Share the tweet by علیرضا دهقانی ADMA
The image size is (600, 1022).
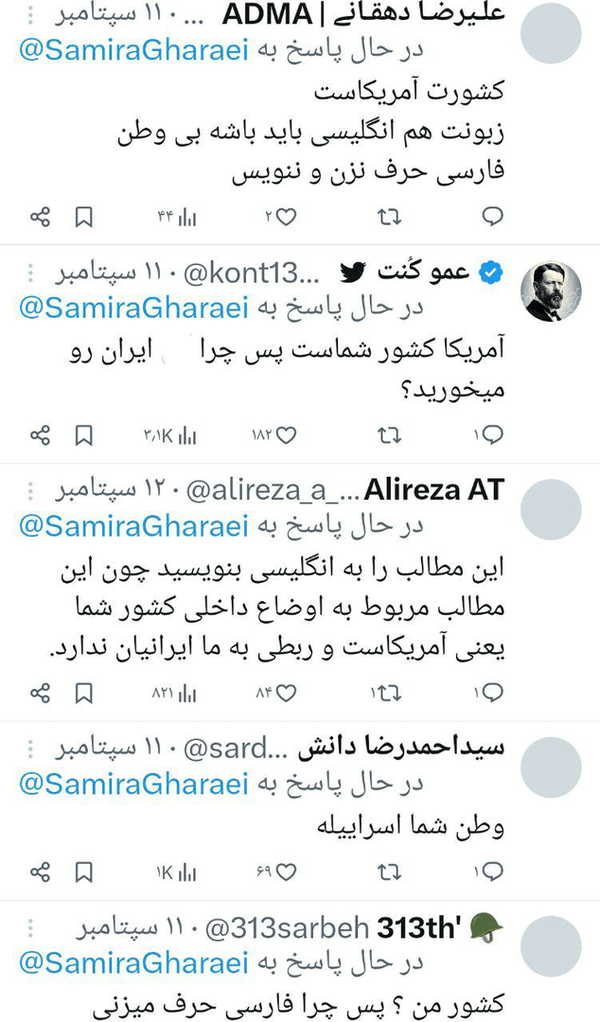[x=40, y=216]
